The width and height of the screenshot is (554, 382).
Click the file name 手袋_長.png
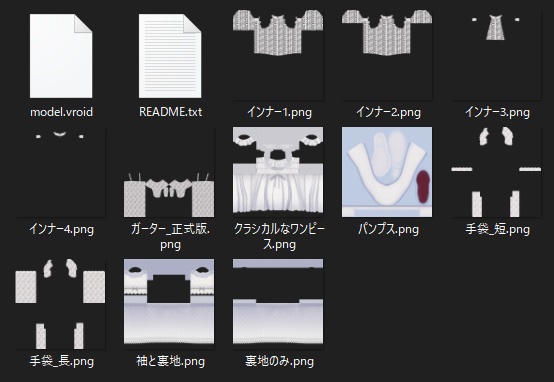point(61,361)
